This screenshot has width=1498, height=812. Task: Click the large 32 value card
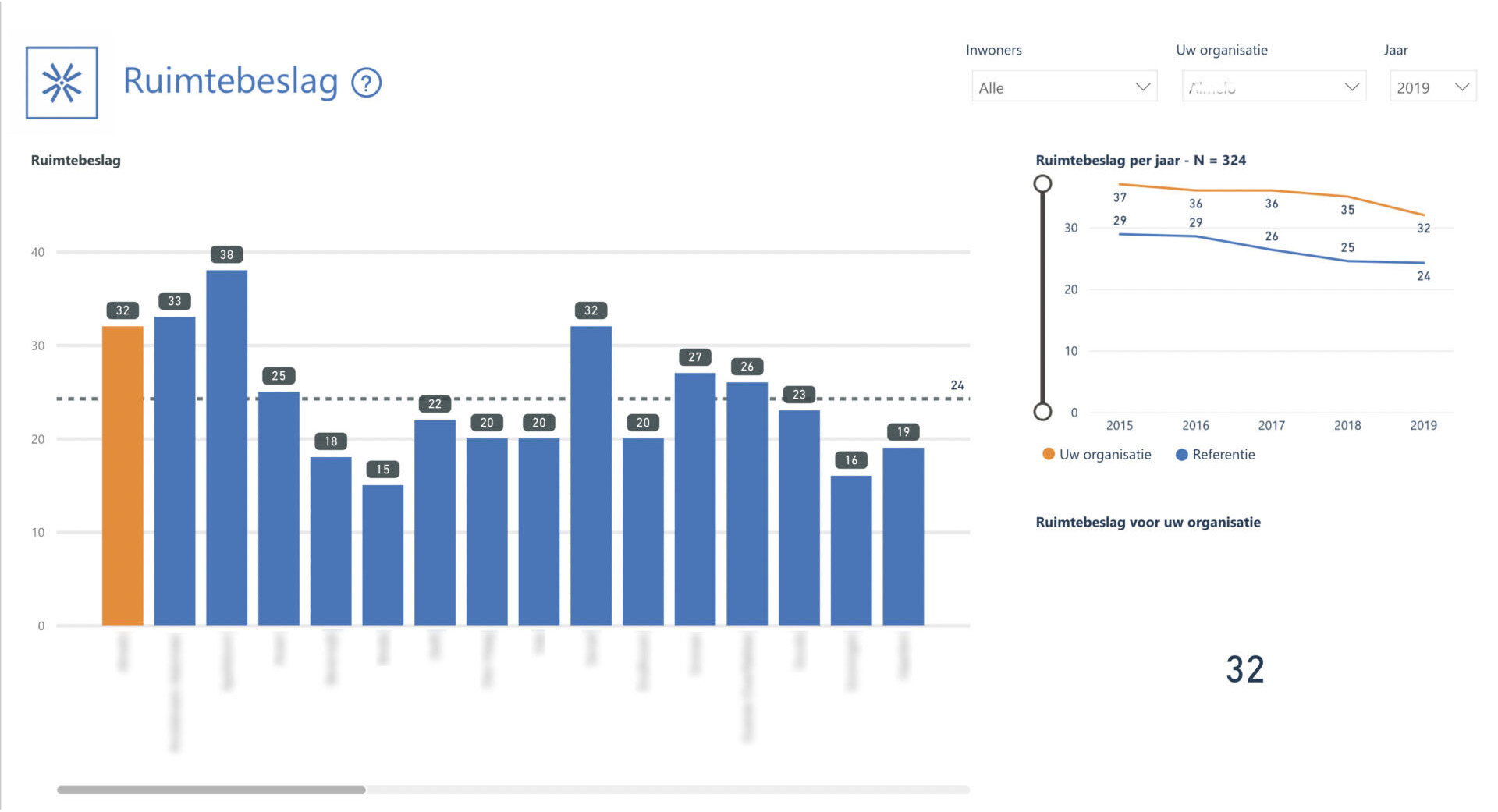[1244, 669]
